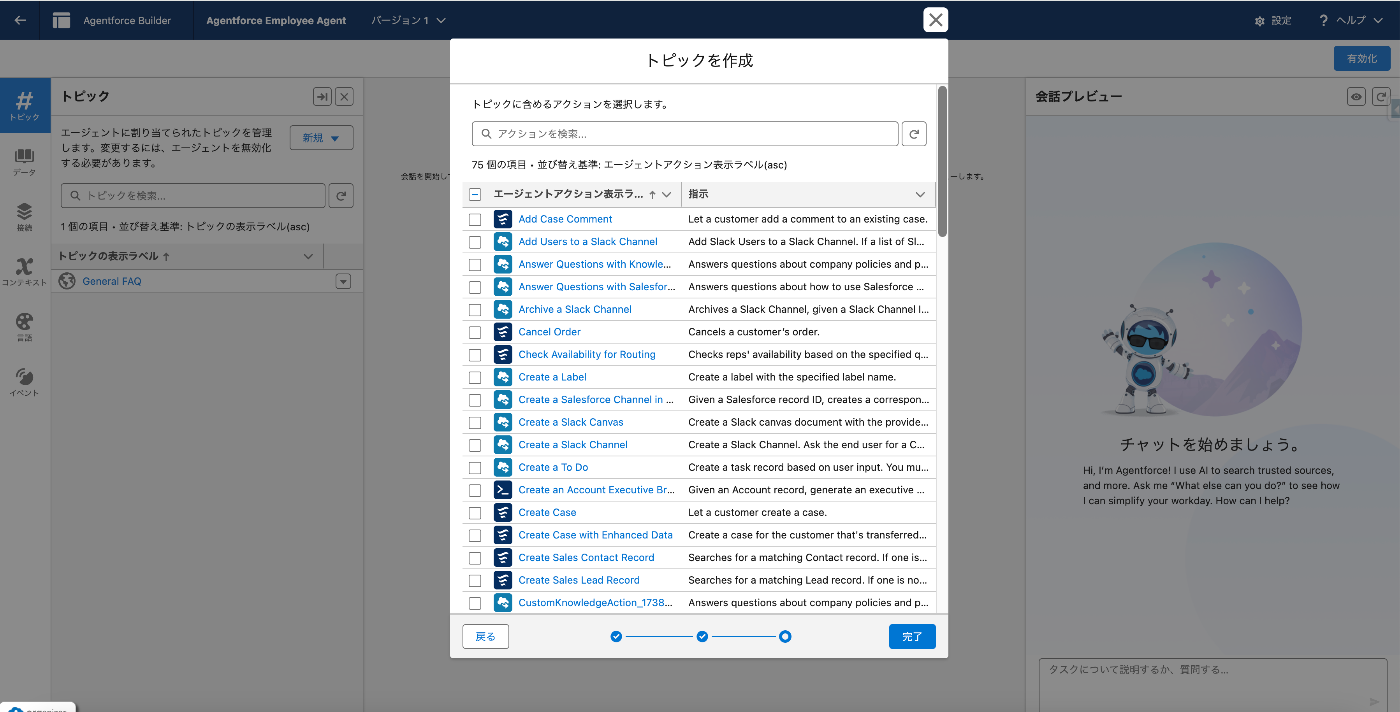
Task: Click the 有効化 (Activate) button
Action: [x=1362, y=59]
